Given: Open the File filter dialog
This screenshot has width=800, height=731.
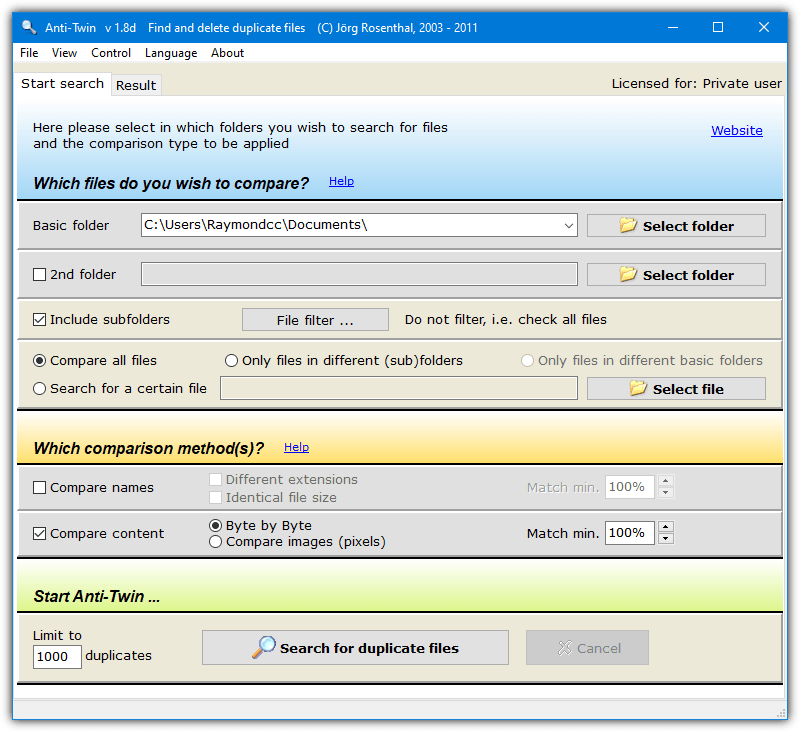Looking at the screenshot, I should click(x=315, y=320).
